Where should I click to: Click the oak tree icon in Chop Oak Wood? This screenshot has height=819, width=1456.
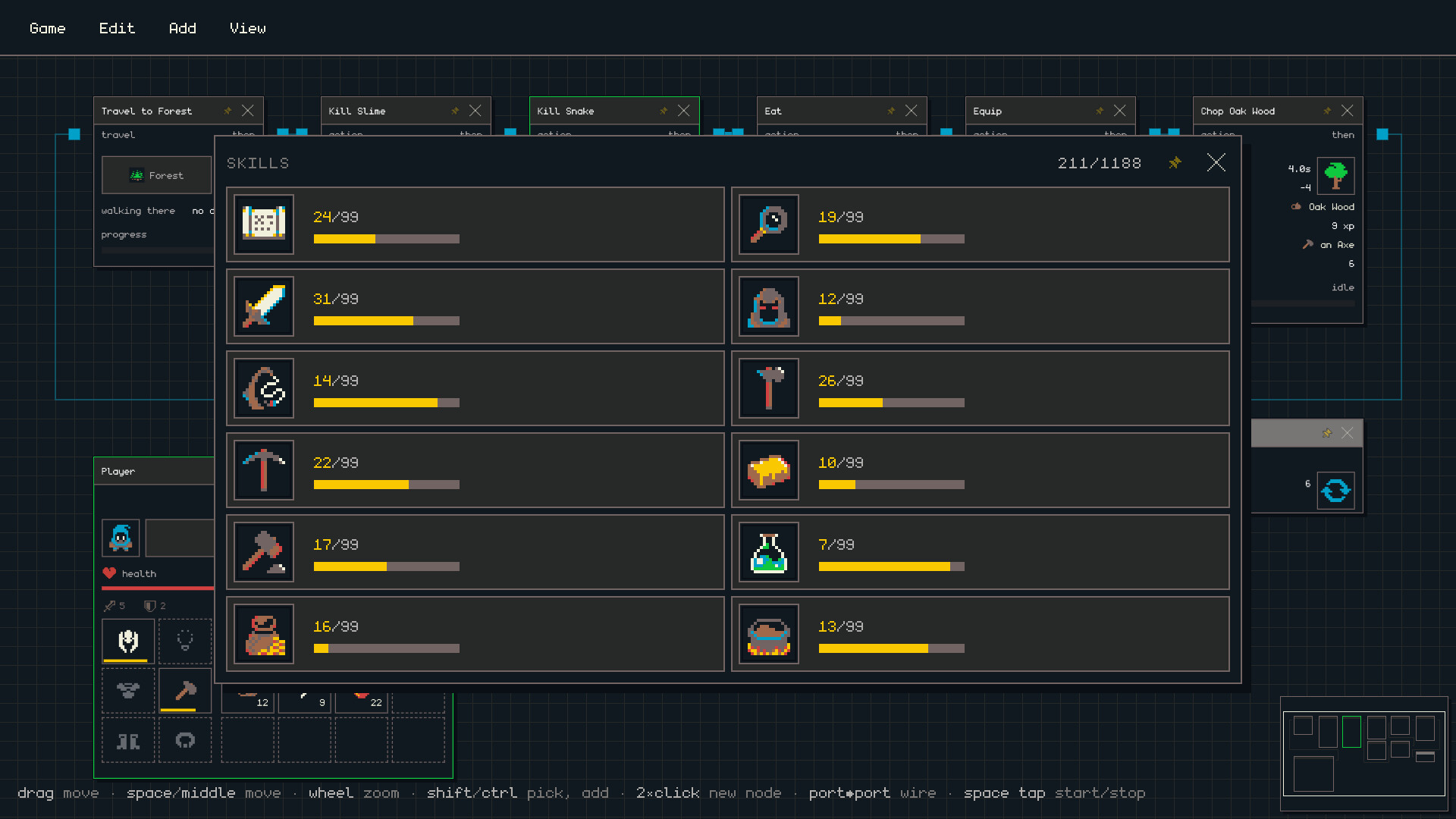[x=1335, y=176]
